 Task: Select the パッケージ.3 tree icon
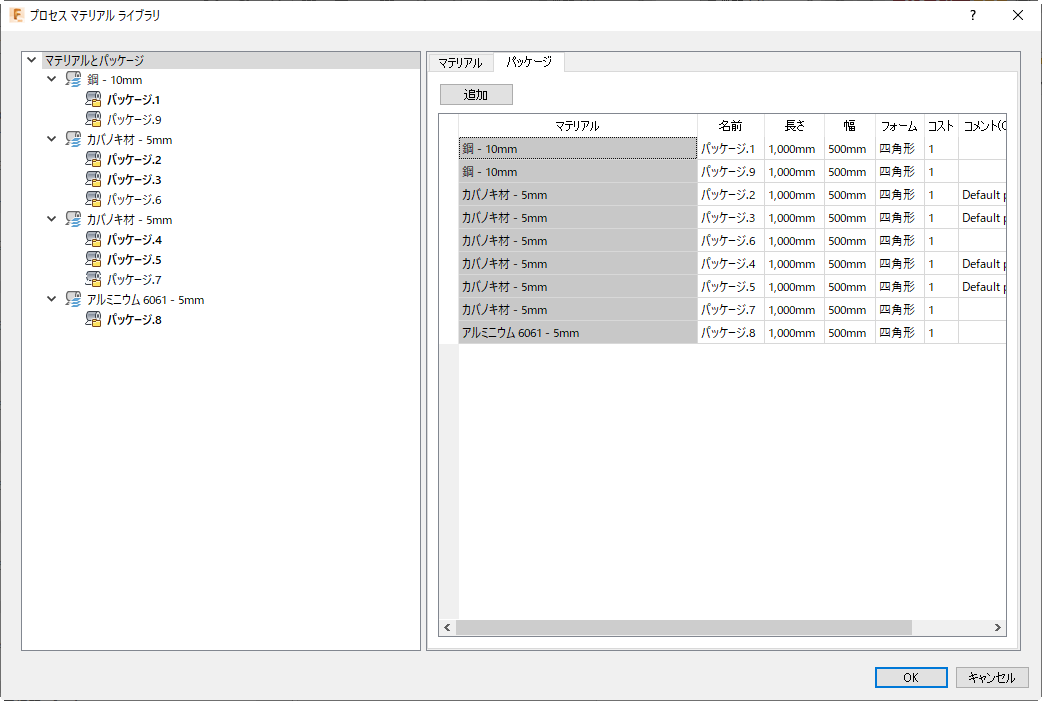(x=93, y=179)
